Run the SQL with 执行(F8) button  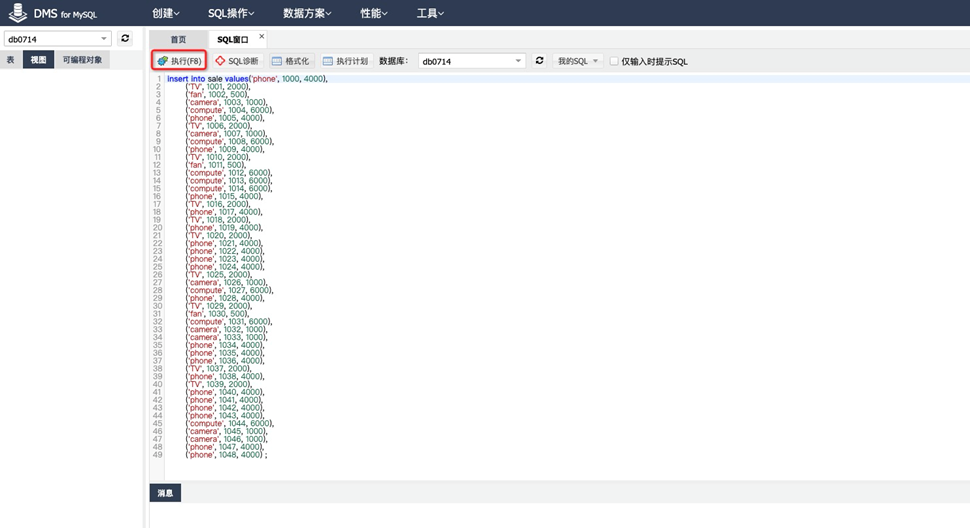179,61
